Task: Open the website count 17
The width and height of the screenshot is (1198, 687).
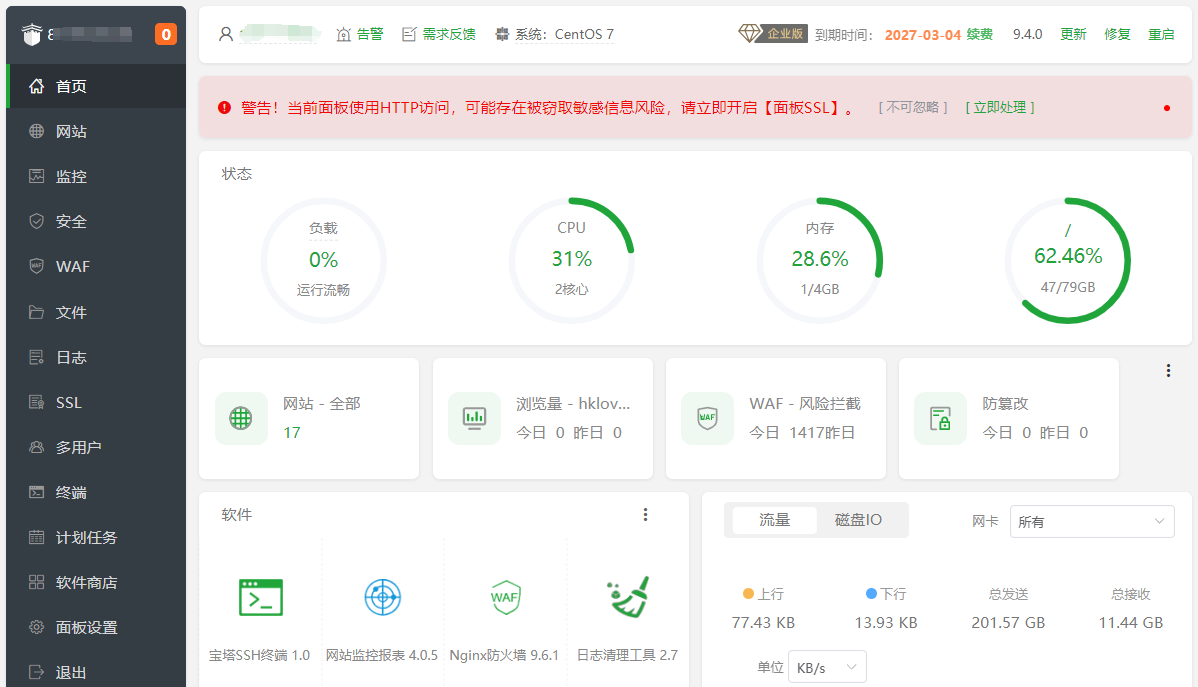Action: pos(292,433)
